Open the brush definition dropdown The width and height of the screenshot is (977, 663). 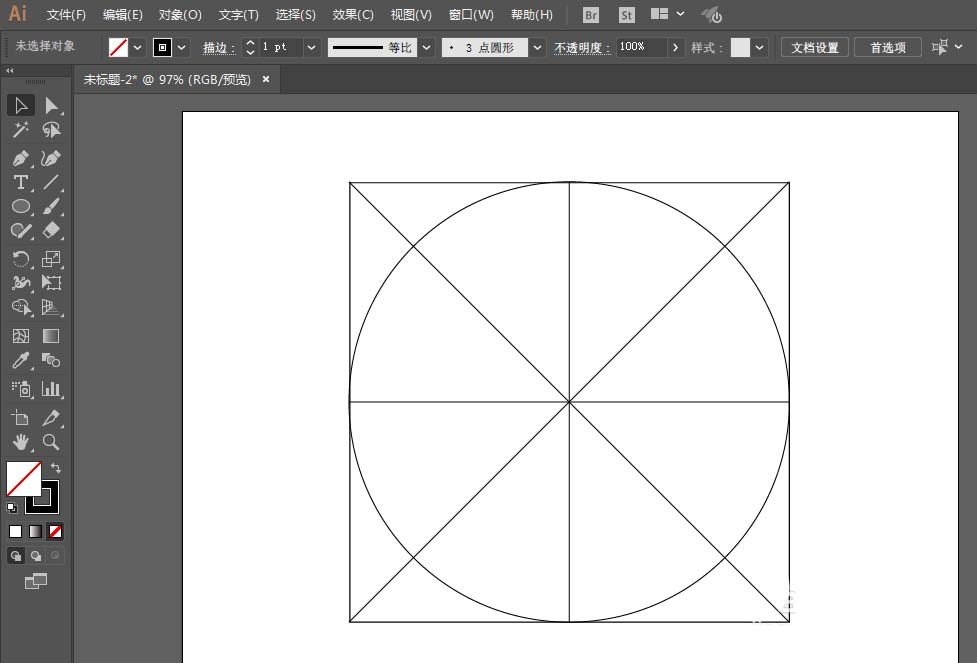pyautogui.click(x=537, y=47)
